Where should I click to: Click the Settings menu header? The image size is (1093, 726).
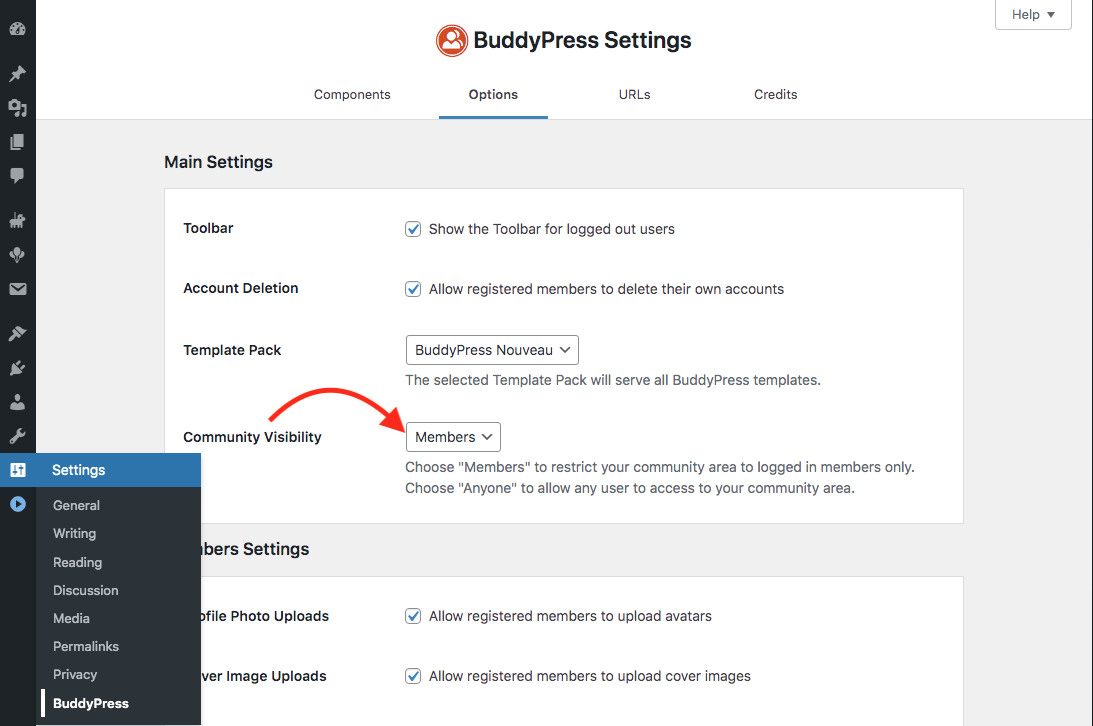pos(100,470)
